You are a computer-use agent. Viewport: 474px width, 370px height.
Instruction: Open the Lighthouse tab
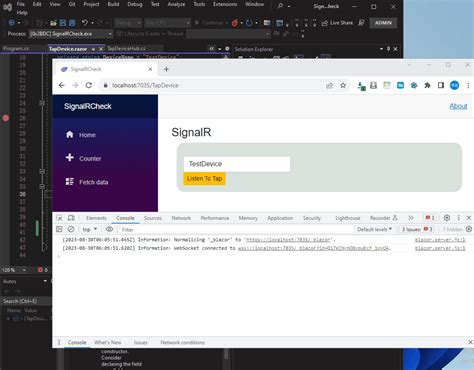tap(348, 218)
